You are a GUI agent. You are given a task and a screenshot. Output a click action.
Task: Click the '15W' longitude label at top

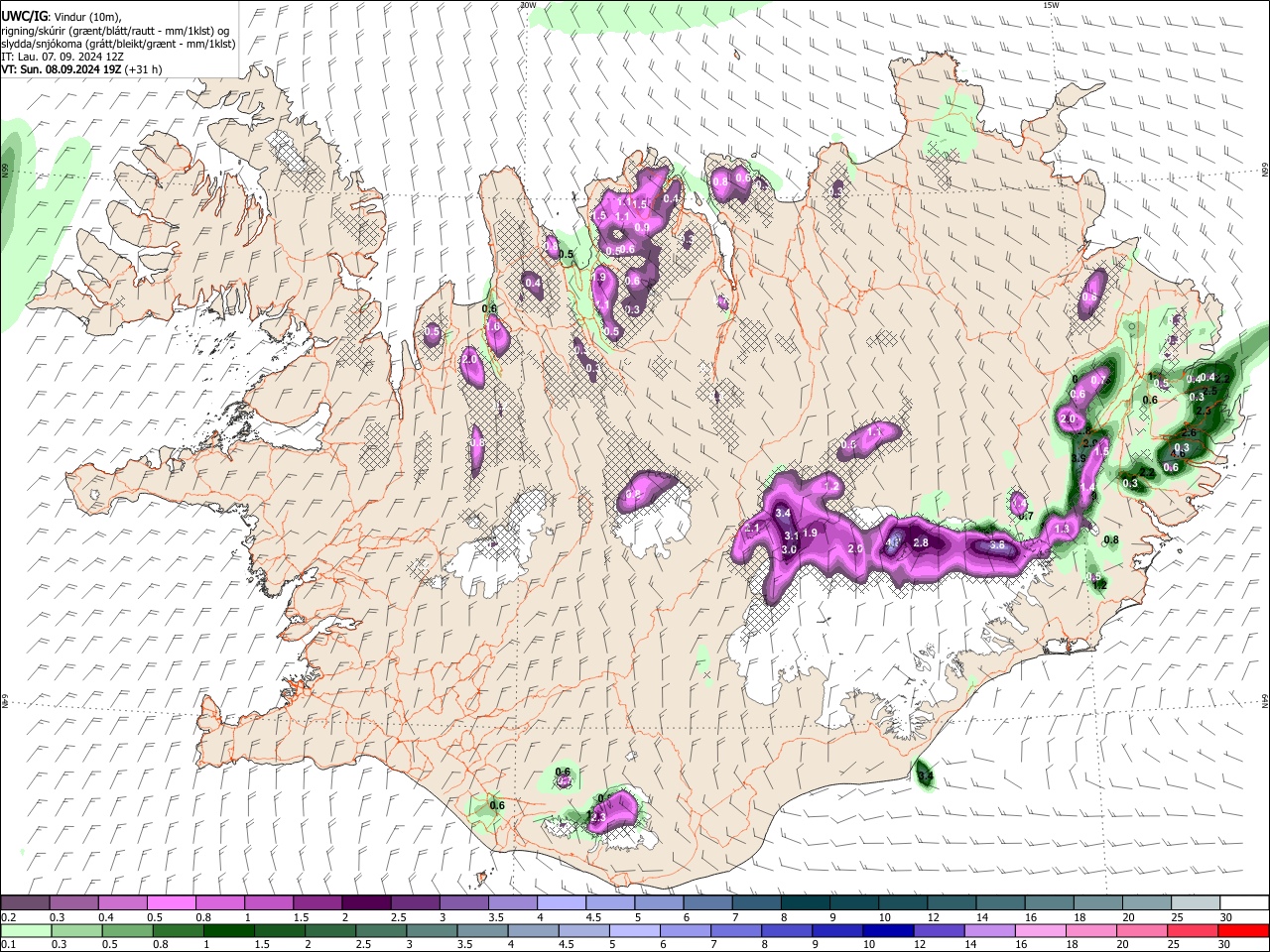pyautogui.click(x=1051, y=5)
